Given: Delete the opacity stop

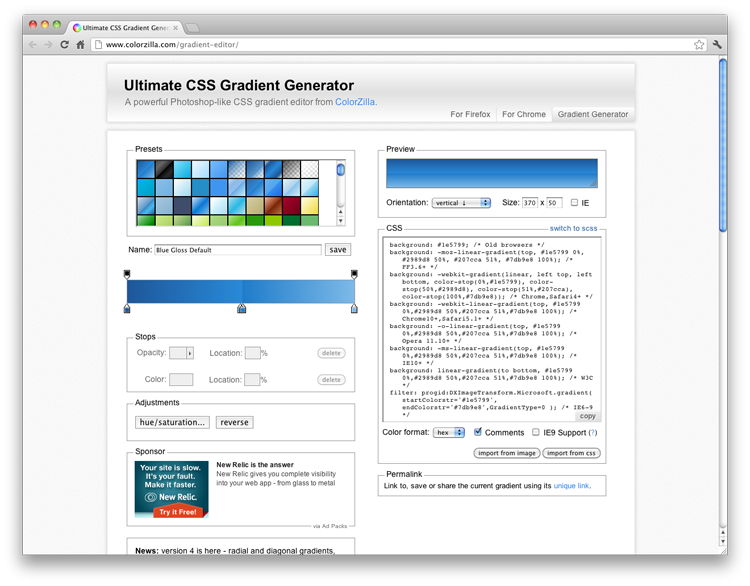Looking at the screenshot, I should tap(331, 353).
